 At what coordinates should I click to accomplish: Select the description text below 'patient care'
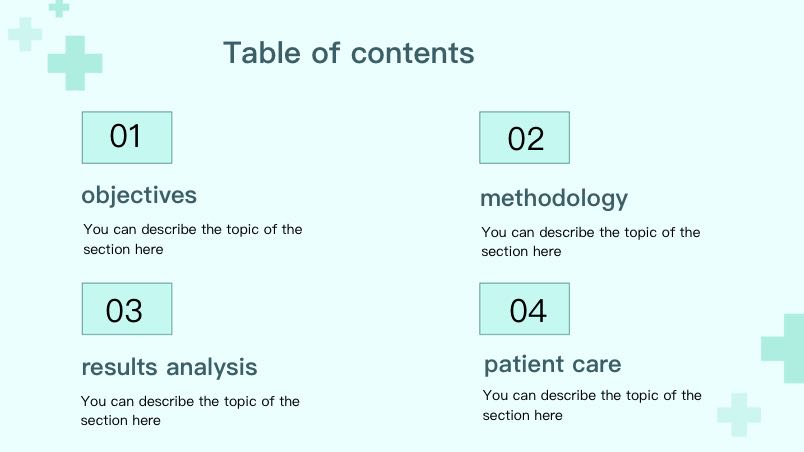pyautogui.click(x=592, y=405)
